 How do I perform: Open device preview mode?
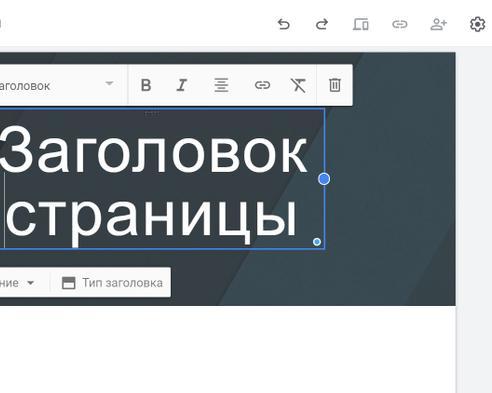coord(361,24)
